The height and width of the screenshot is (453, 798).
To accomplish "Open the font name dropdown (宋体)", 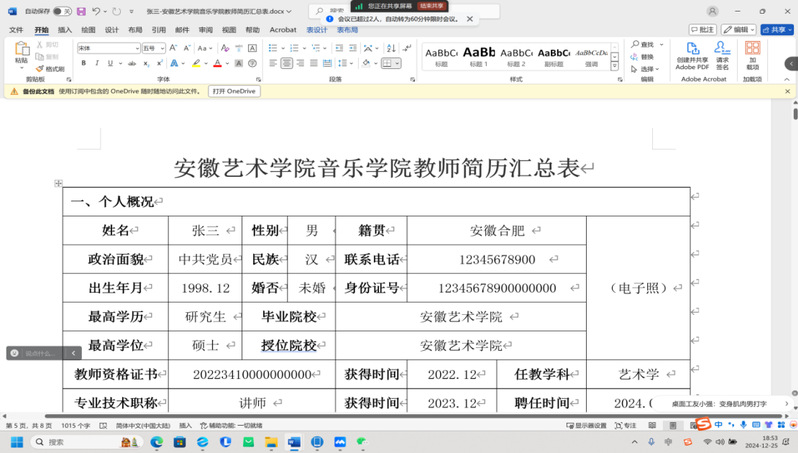I will click(136, 48).
